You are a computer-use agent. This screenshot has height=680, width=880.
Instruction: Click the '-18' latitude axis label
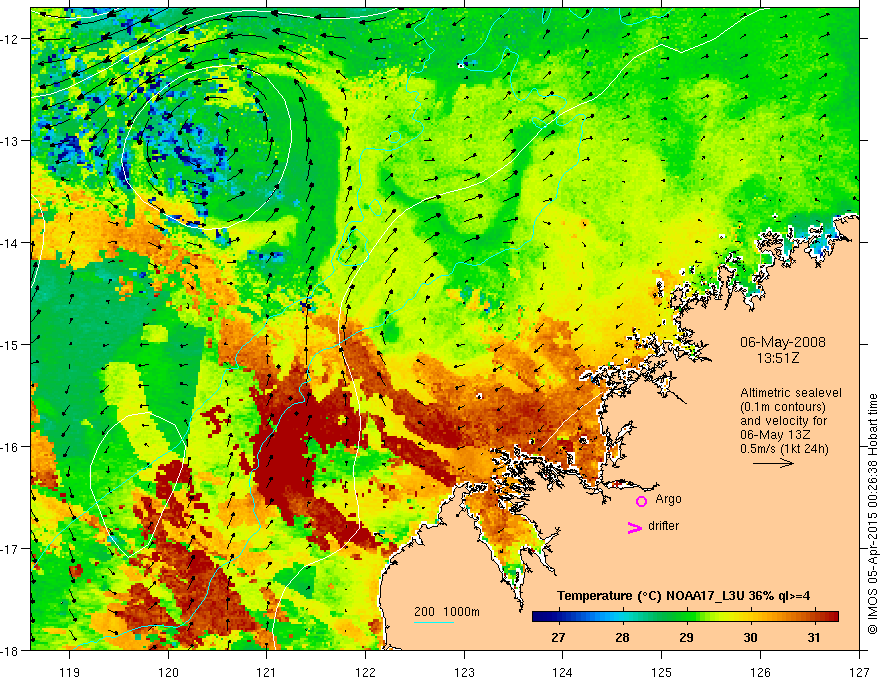point(10,650)
